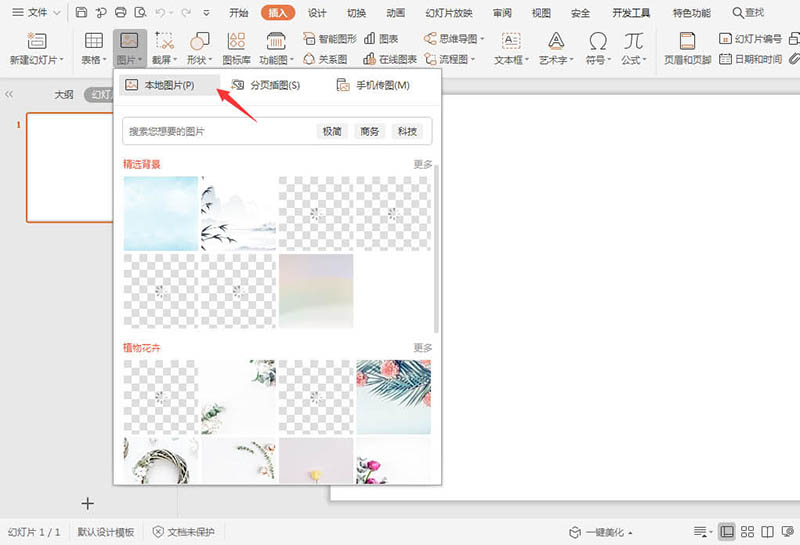800x545 pixels.
Task: Expand the quick access toolbar dropdown
Action: point(207,13)
